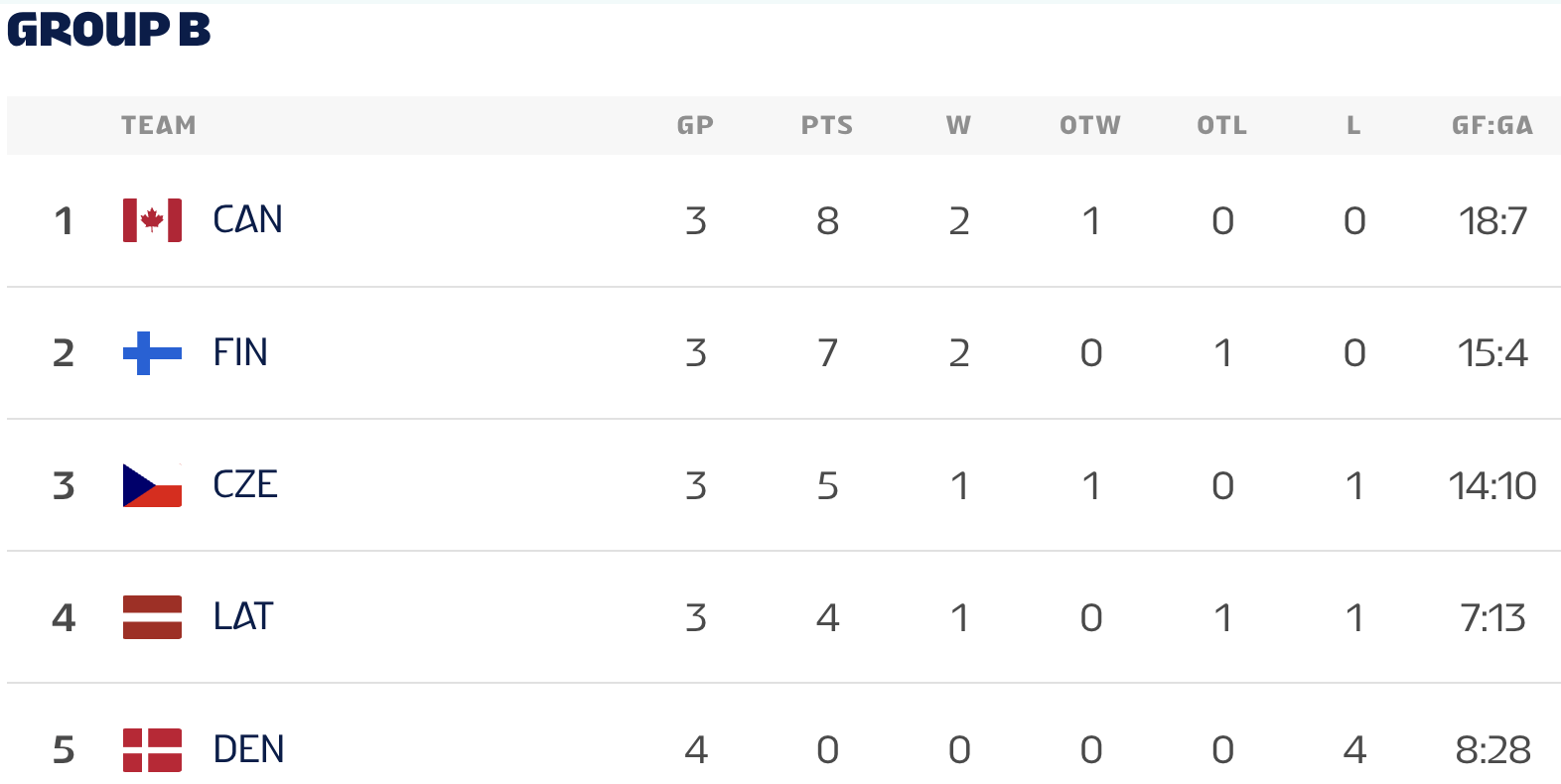Image resolution: width=1561 pixels, height=784 pixels.
Task: Click the Latvia flag icon
Action: [152, 617]
